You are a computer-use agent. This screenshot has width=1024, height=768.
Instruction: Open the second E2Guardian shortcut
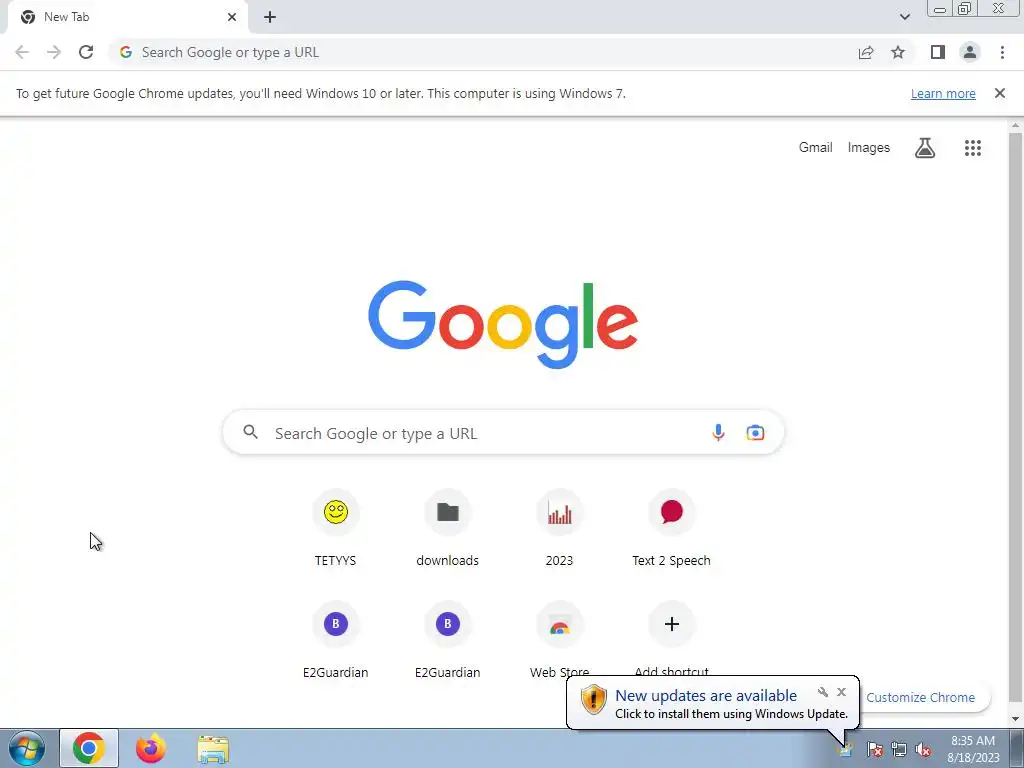pyautogui.click(x=447, y=640)
